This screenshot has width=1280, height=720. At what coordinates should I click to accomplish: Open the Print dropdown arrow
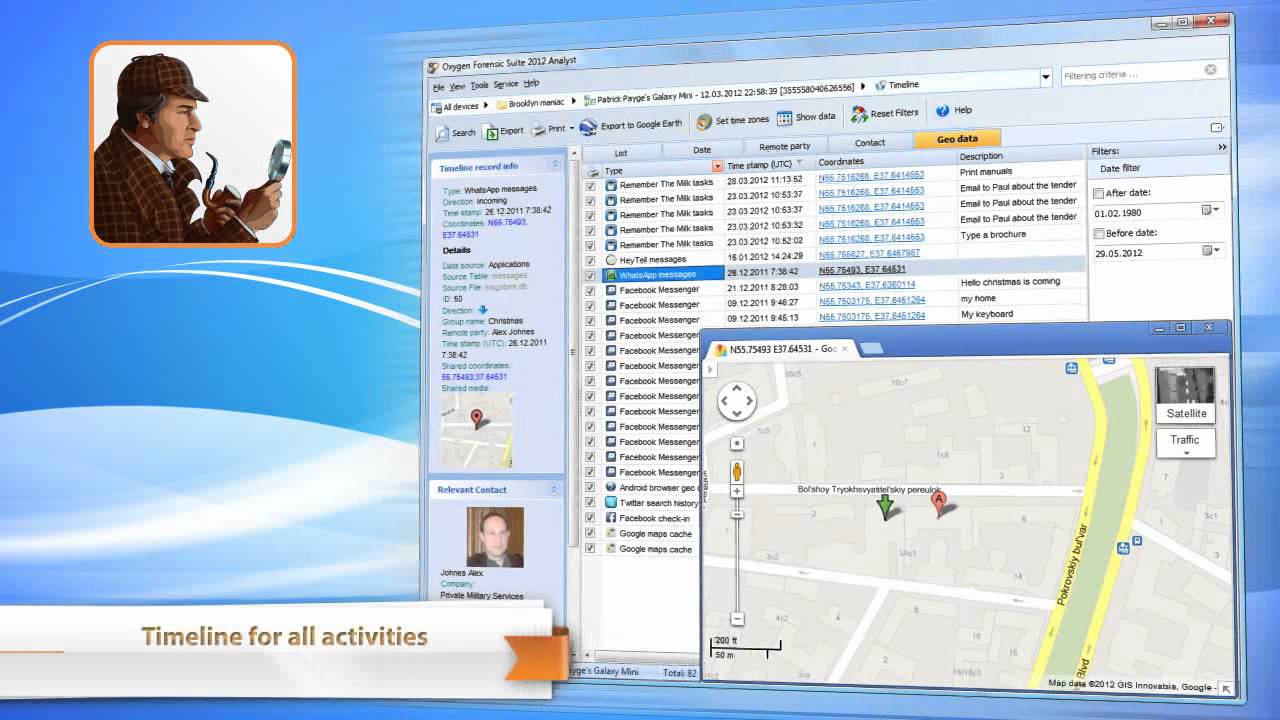click(x=572, y=128)
